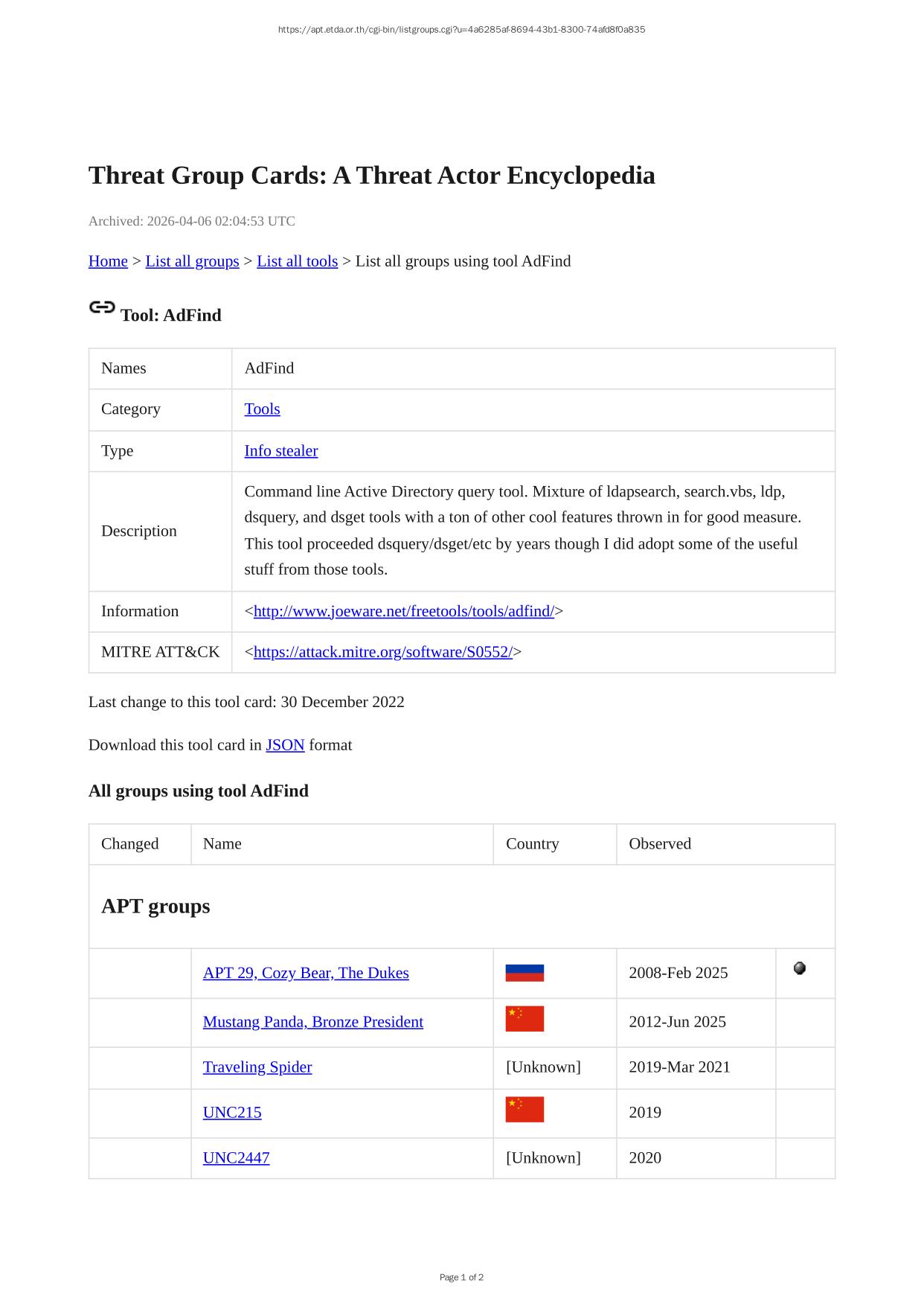Navigate to List all tools breadcrumb
Viewport: 924px width, 1307px height.
(x=297, y=261)
